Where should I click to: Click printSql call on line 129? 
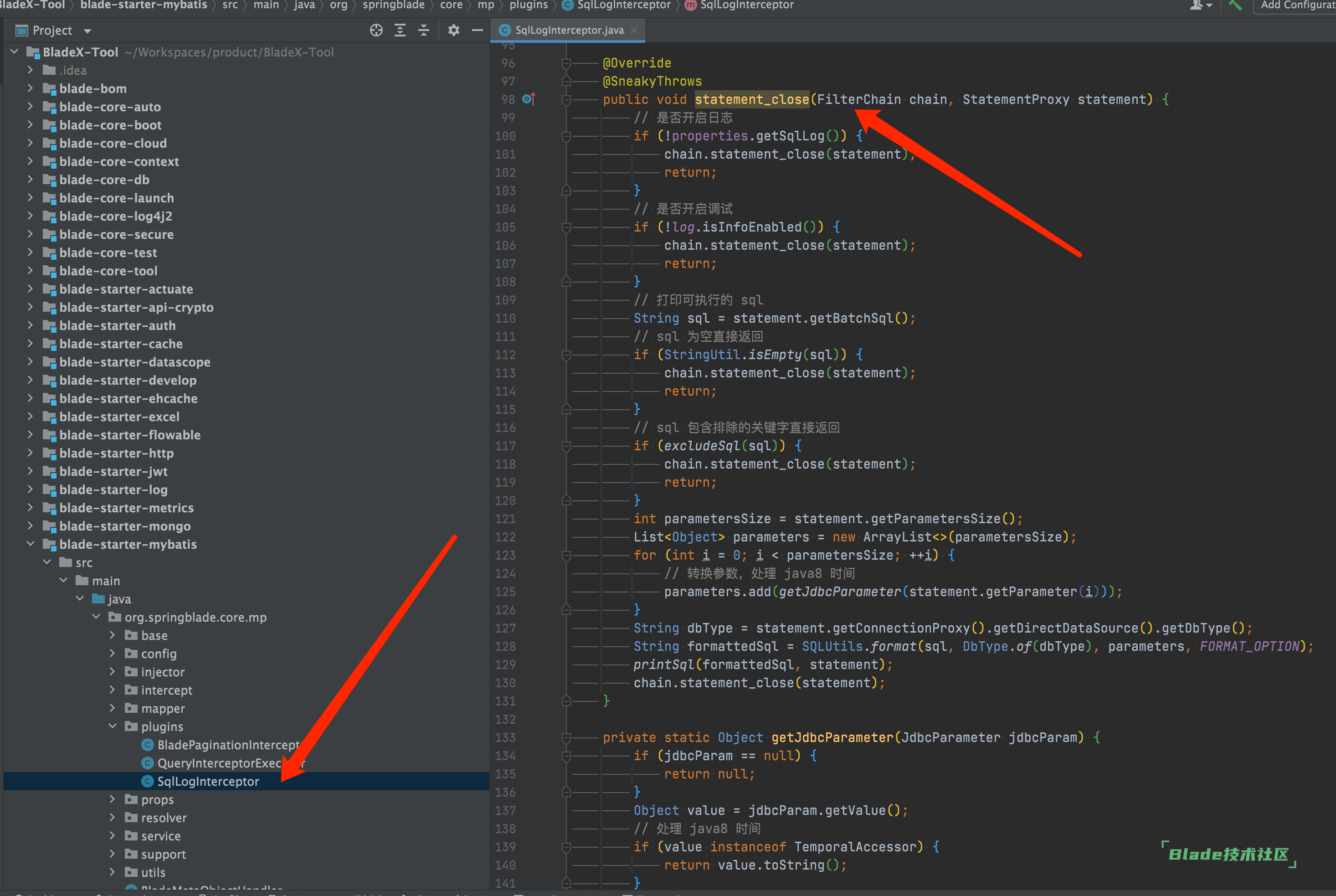tap(664, 664)
